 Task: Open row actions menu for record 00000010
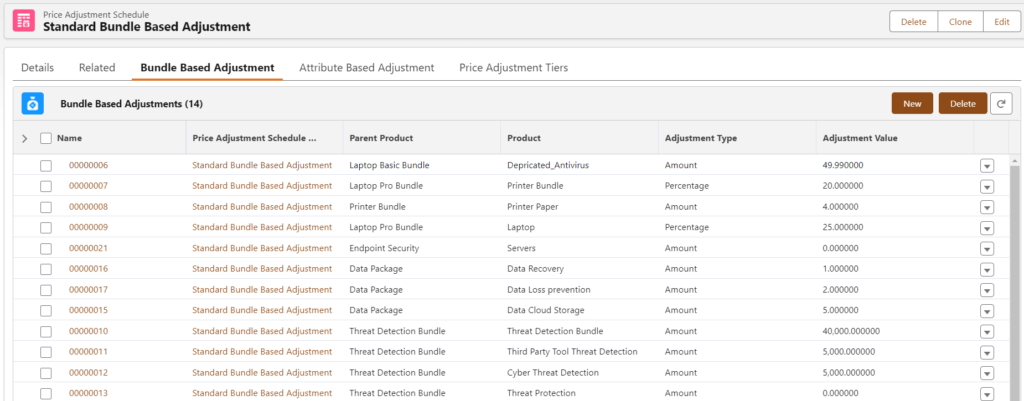click(x=987, y=332)
